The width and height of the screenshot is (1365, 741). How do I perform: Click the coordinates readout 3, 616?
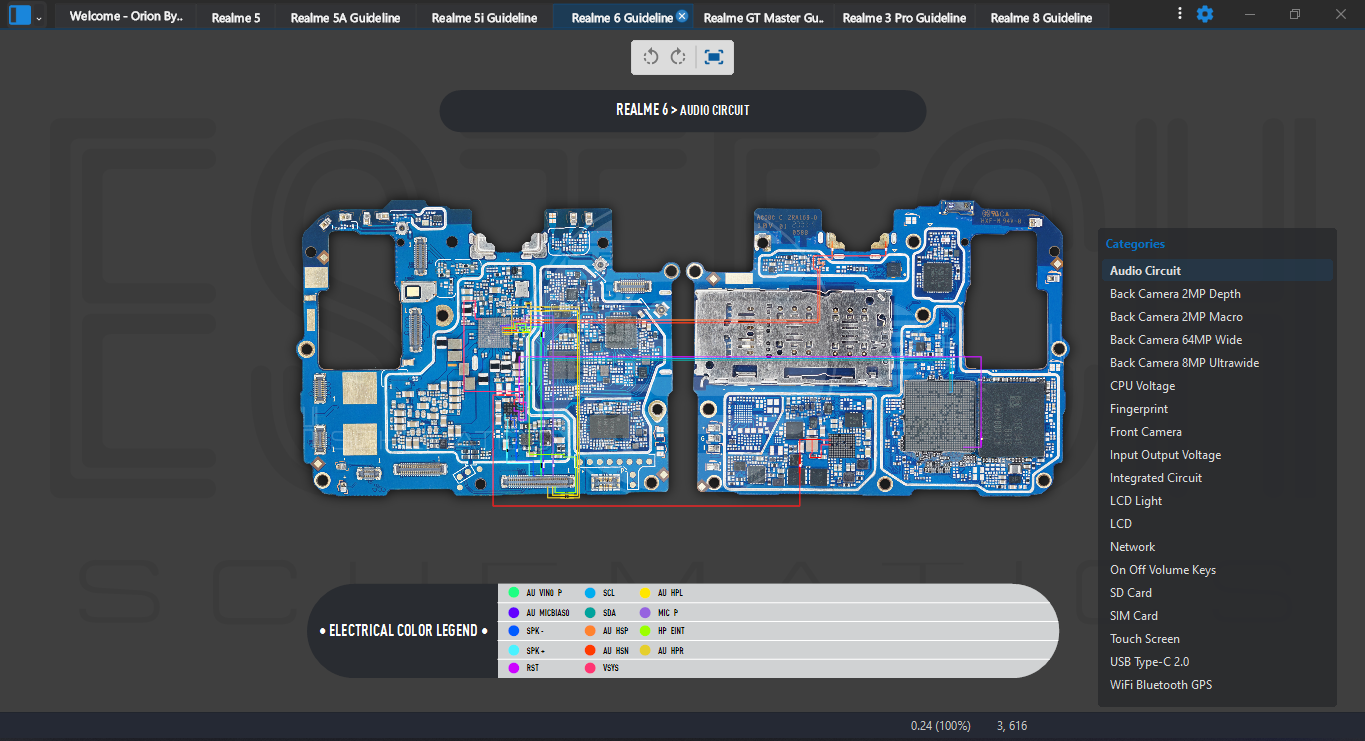tap(1012, 726)
